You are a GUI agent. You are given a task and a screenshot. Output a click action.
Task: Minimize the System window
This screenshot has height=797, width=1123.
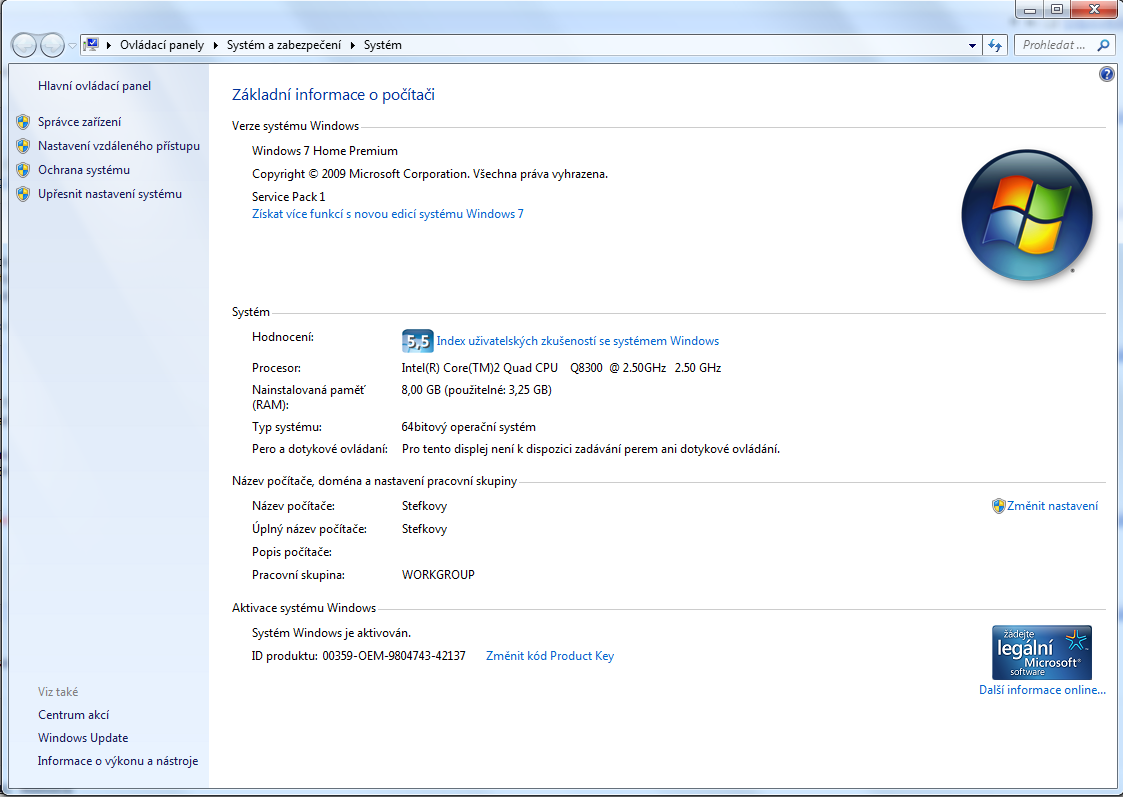1030,9
